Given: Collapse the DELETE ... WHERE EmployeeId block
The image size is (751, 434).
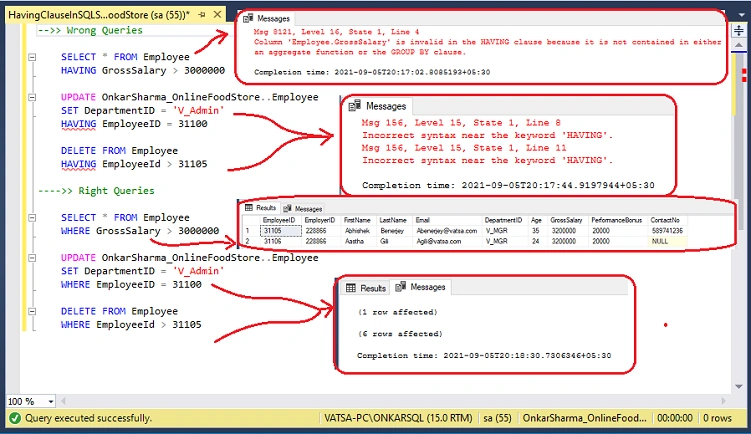Looking at the screenshot, I should coord(32,311).
